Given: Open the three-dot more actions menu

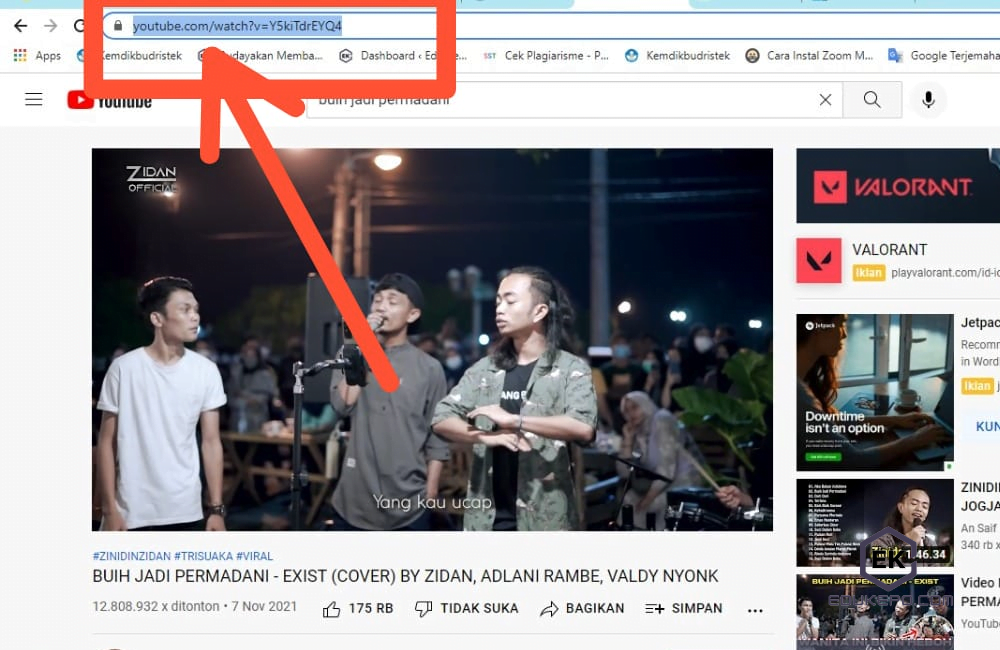Looking at the screenshot, I should [755, 609].
